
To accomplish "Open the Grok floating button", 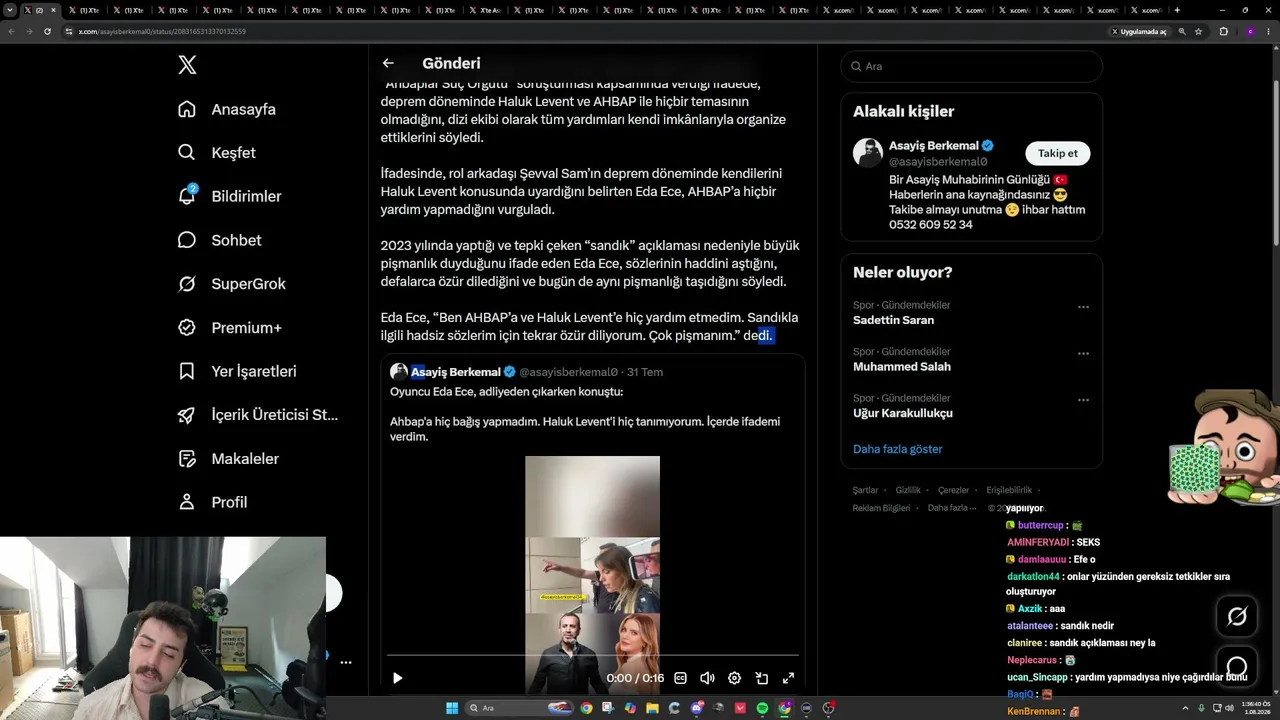I will [1237, 617].
